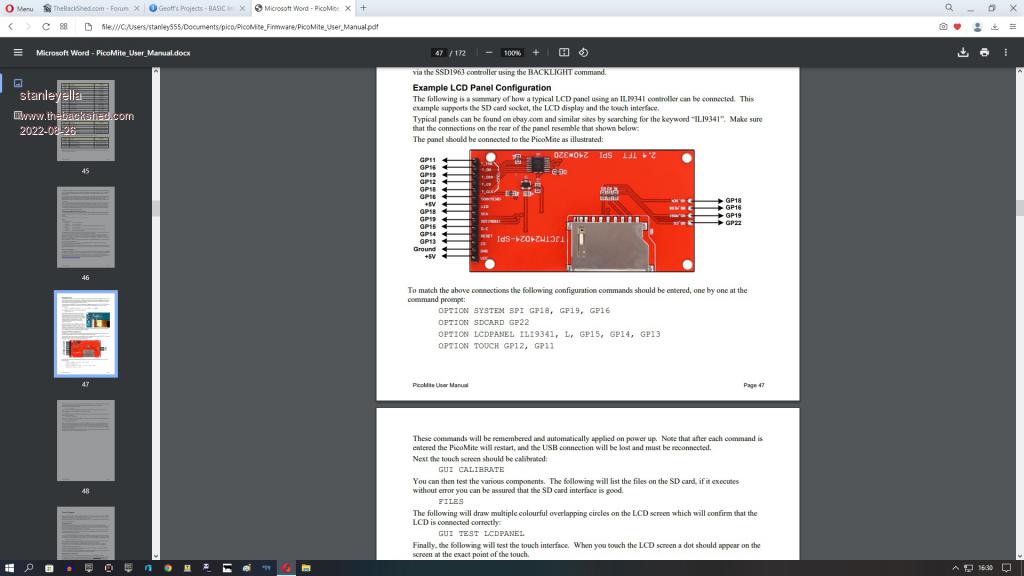This screenshot has height=576, width=1024.
Task: Click the zoom percentage 100% field
Action: point(512,52)
